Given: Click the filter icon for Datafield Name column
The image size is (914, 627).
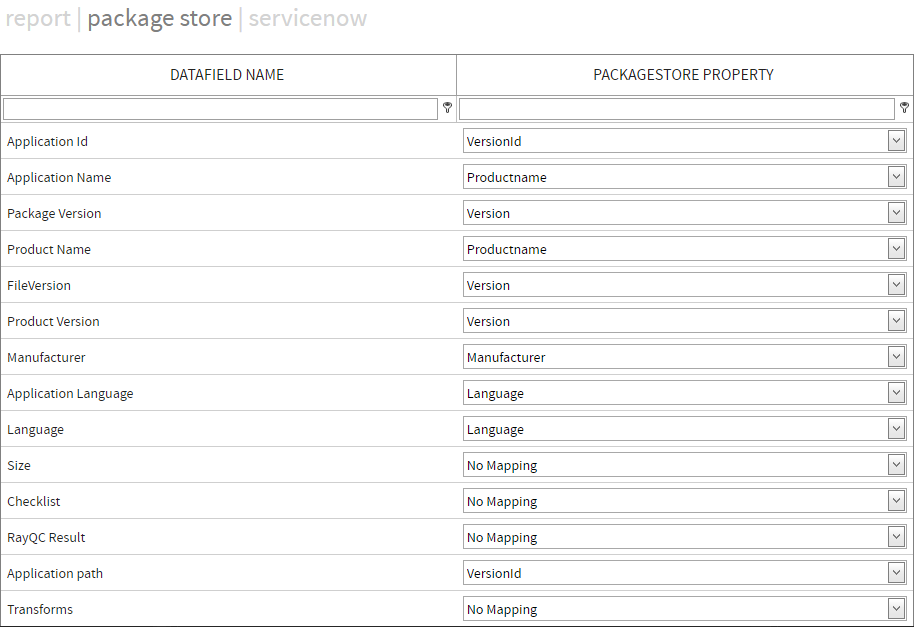Looking at the screenshot, I should click(x=446, y=108).
